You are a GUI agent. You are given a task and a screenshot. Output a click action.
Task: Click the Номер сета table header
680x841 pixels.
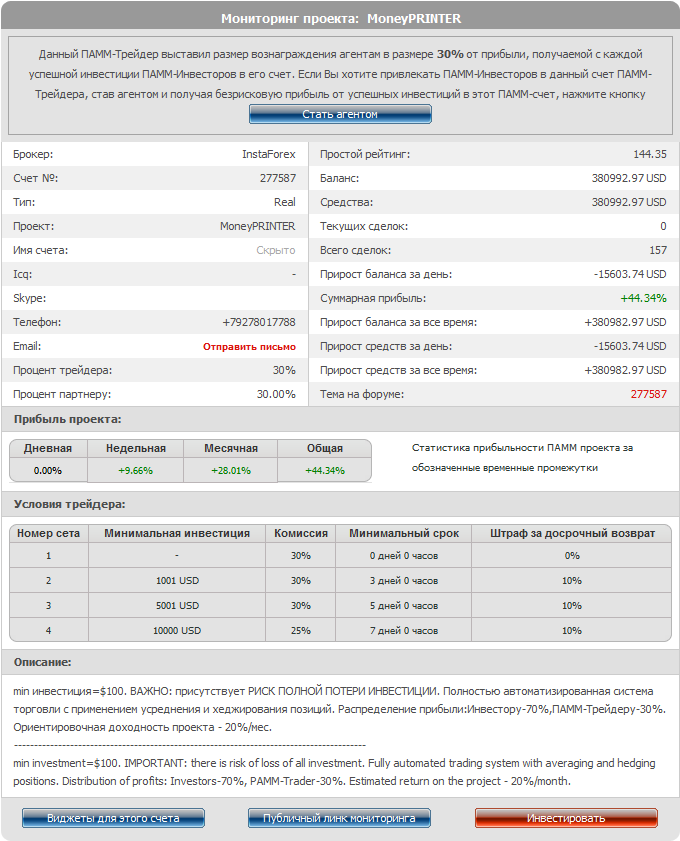pyautogui.click(x=49, y=533)
